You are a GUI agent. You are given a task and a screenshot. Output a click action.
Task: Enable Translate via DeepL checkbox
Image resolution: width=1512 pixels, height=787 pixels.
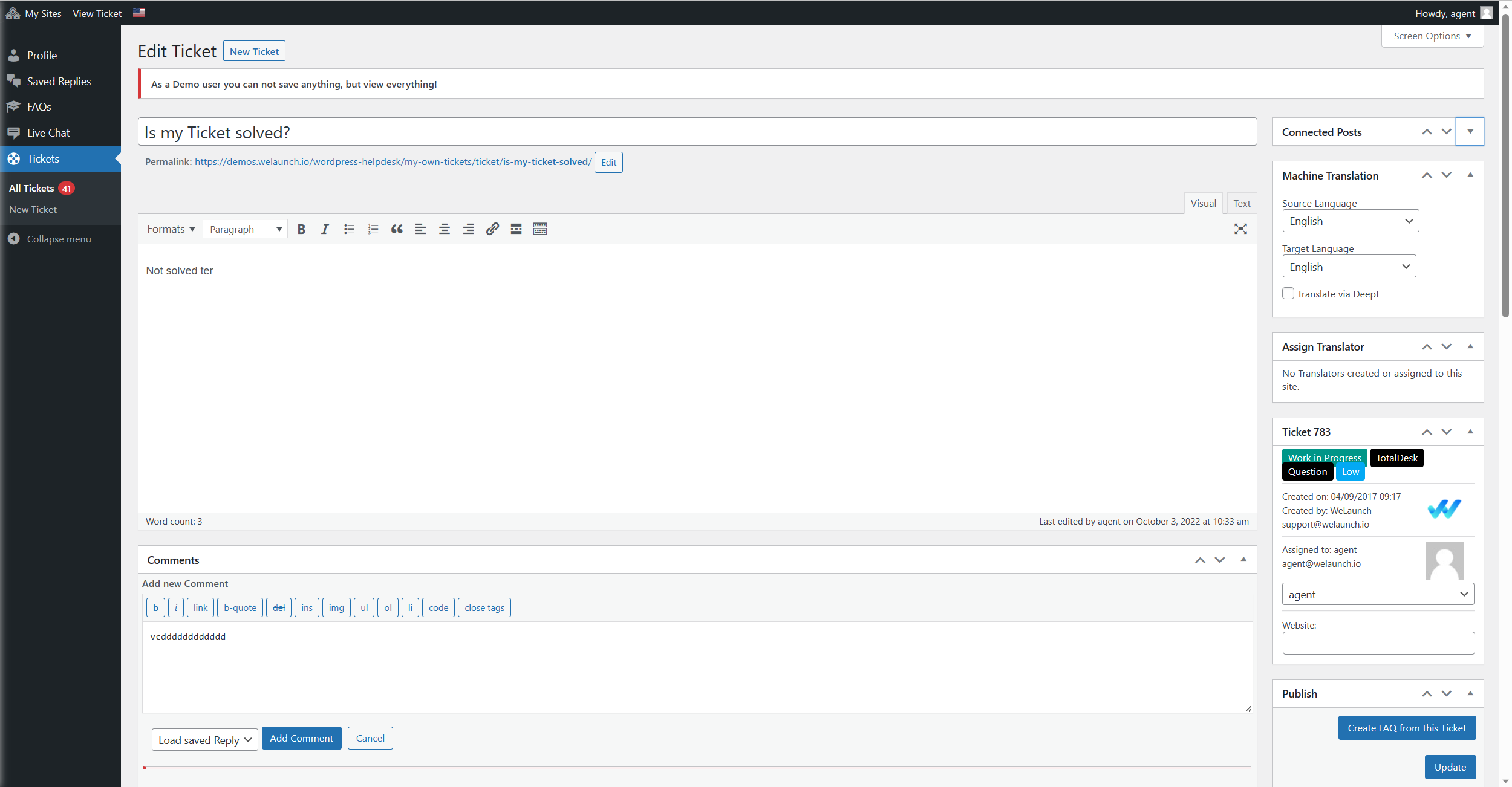(x=1288, y=294)
